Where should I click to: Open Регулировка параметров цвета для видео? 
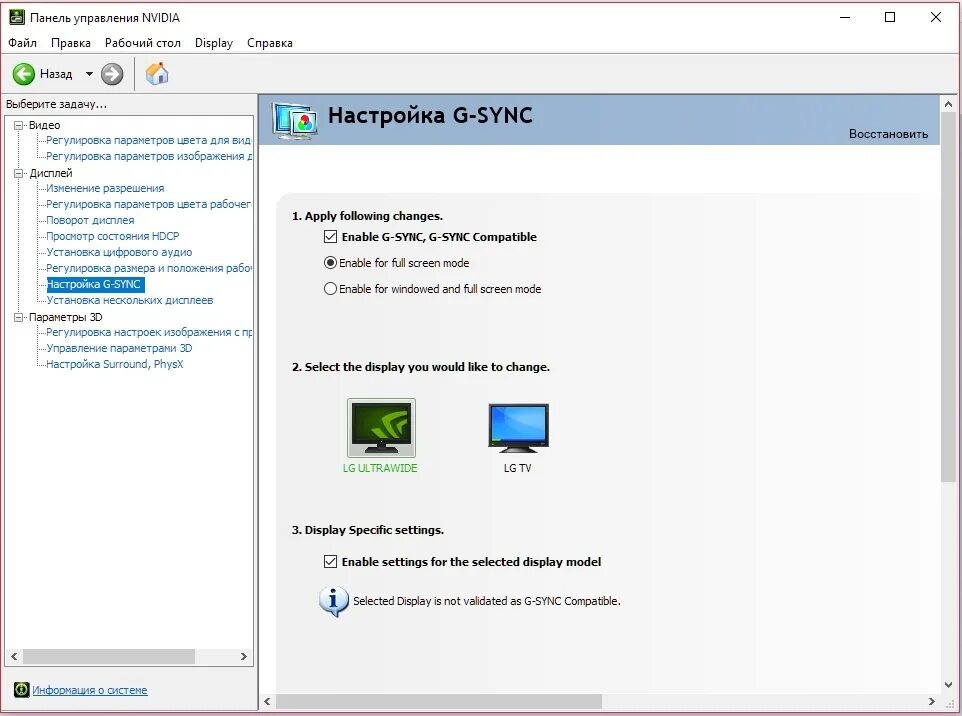point(148,141)
